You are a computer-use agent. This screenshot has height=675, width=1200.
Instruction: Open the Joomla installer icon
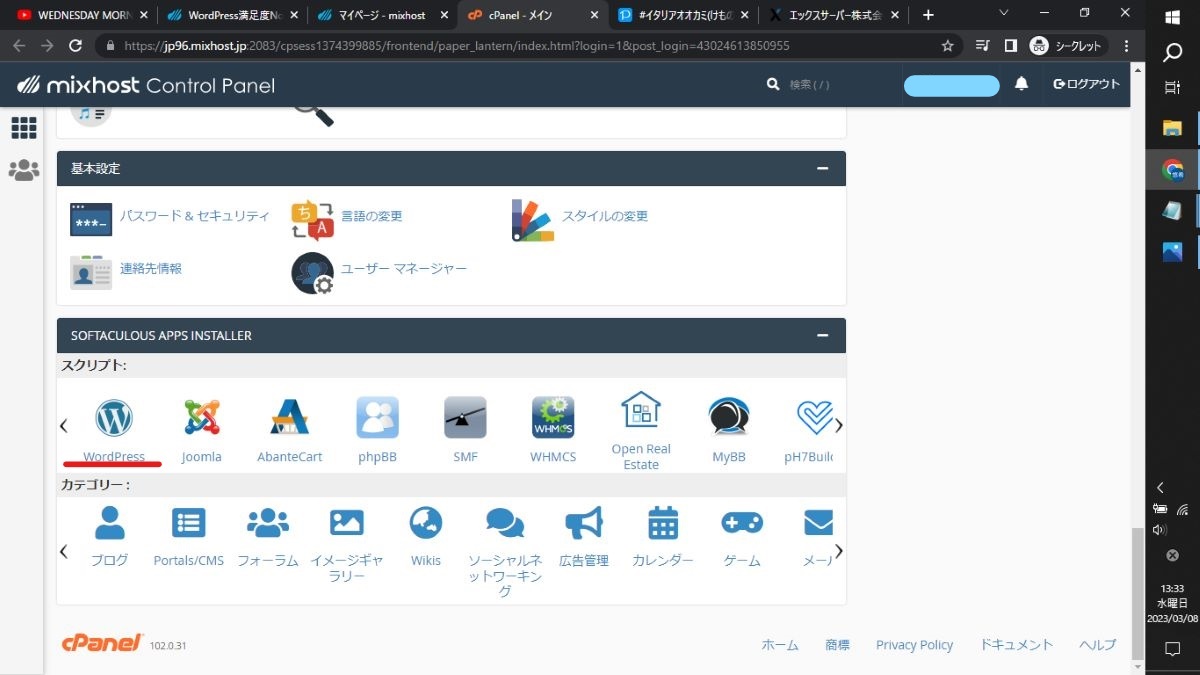tap(202, 418)
